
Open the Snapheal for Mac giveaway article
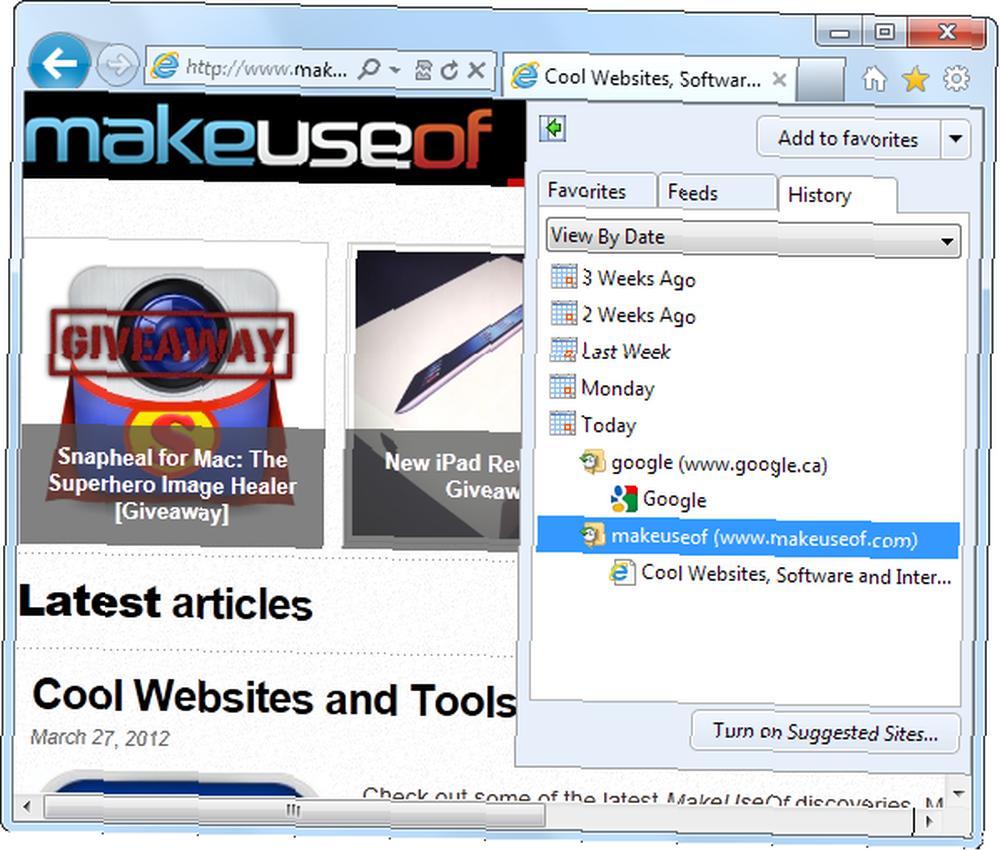[x=172, y=394]
